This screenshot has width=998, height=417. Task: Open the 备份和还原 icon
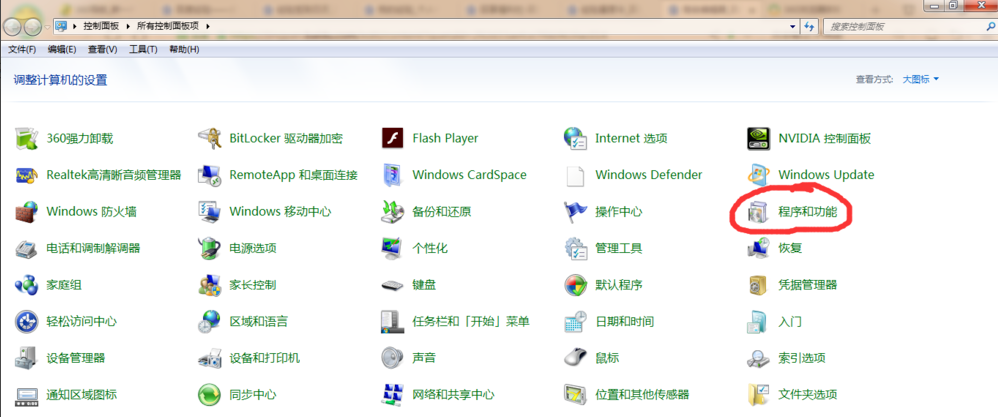point(393,211)
